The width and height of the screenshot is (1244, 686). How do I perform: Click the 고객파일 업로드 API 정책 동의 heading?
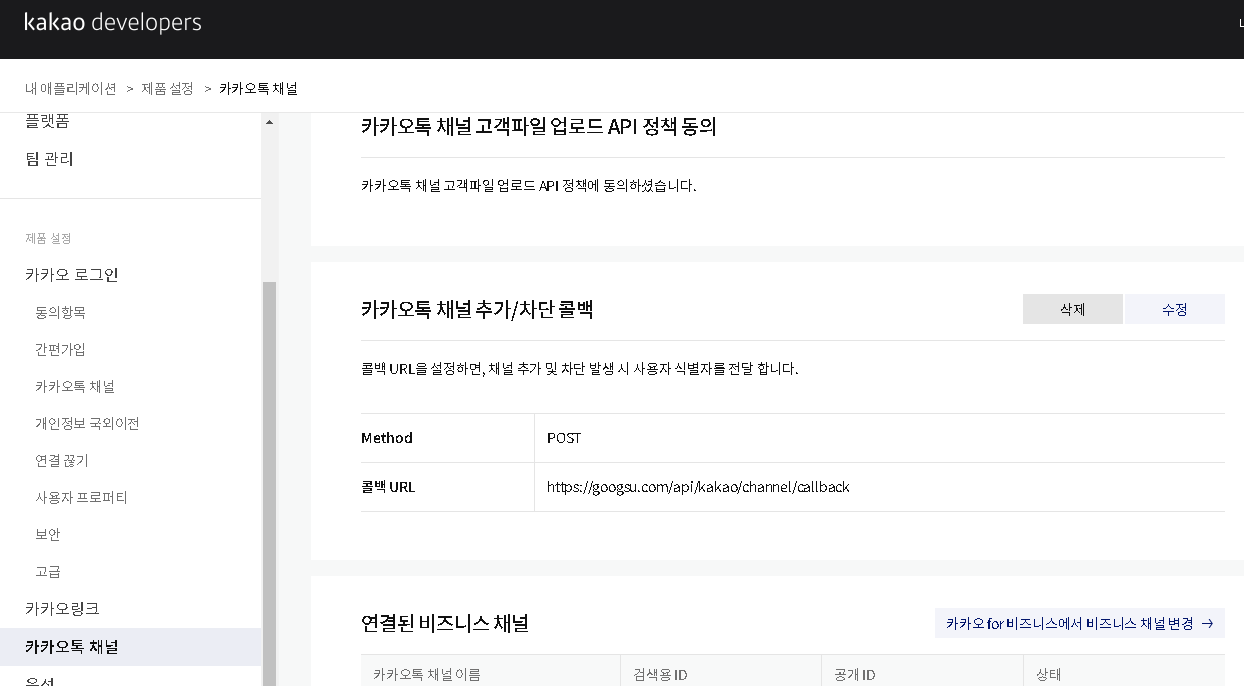(x=539, y=127)
